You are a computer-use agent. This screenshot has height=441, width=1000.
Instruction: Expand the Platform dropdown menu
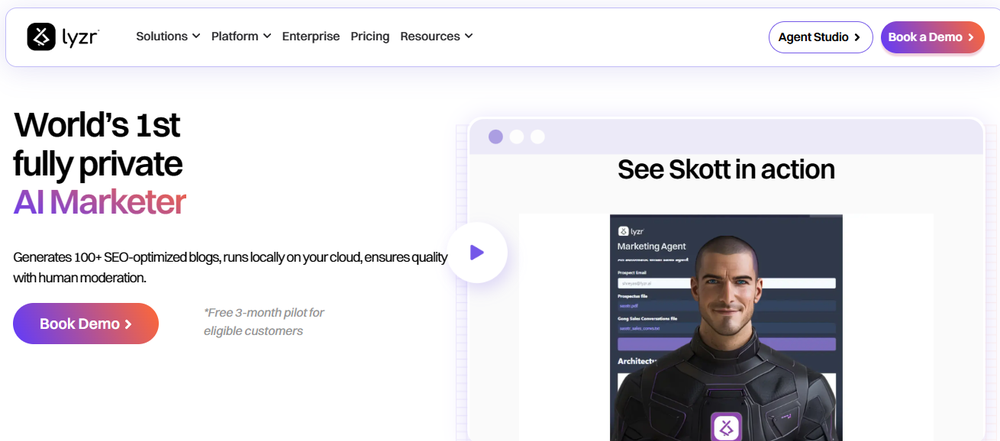[241, 36]
